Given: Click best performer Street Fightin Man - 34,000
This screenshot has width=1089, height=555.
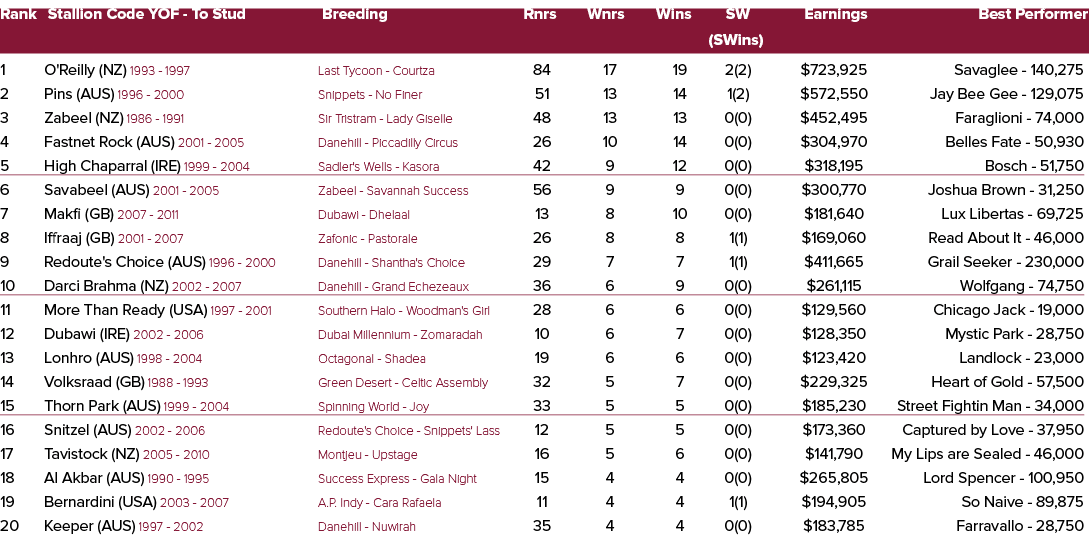Looking at the screenshot, I should [x=990, y=406].
